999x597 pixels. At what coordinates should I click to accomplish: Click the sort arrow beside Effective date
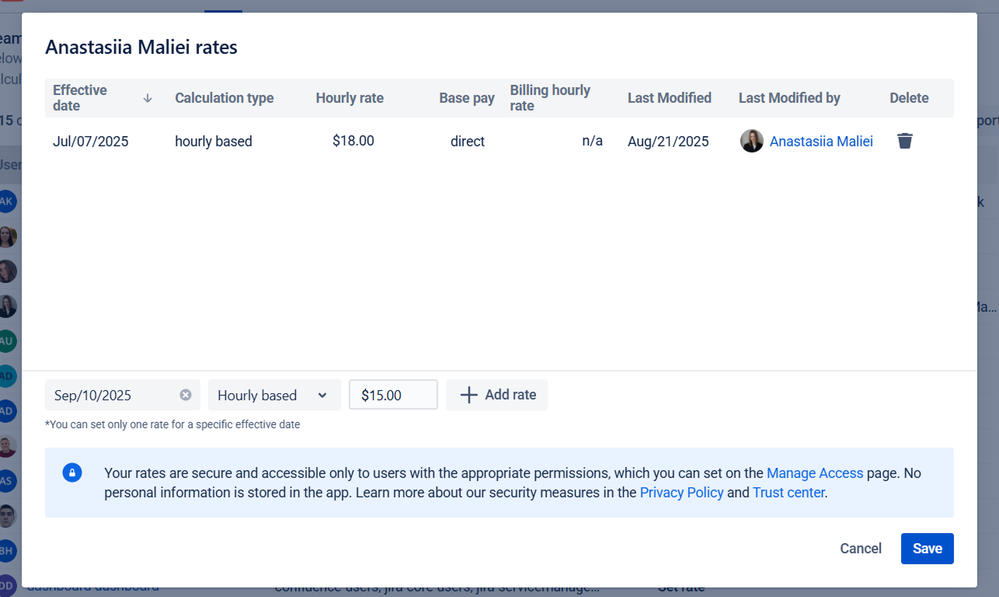point(148,98)
